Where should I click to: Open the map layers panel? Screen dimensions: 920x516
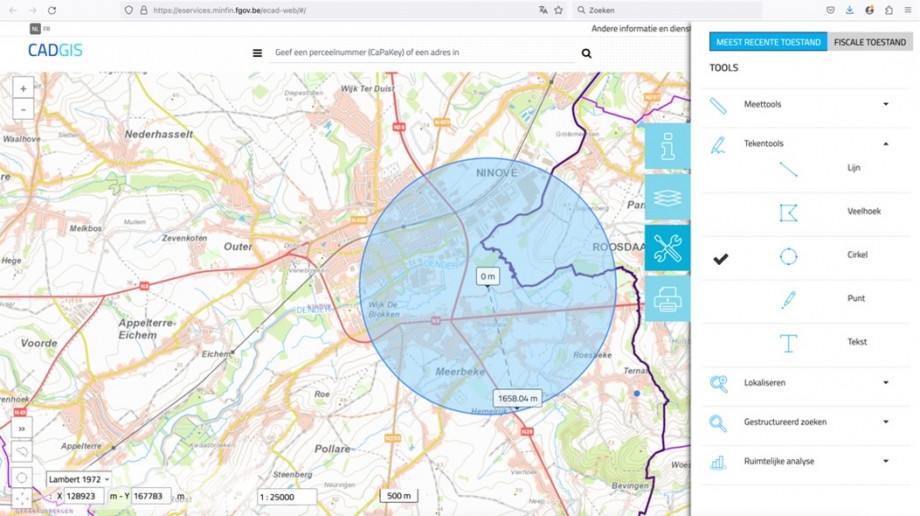[667, 198]
